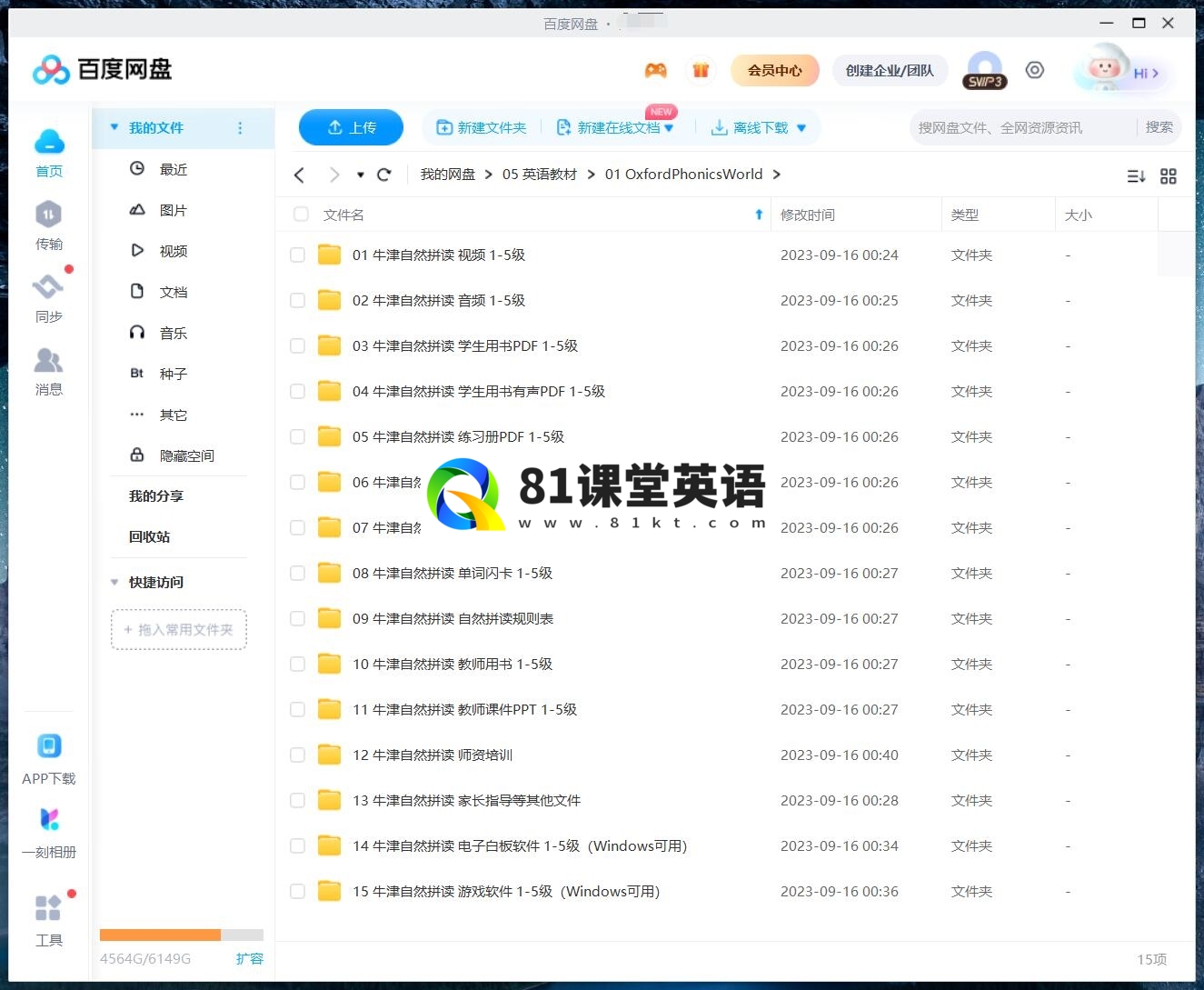The height and width of the screenshot is (990, 1204).
Task: Tick checkbox for 02 牛津自然拼读 音频 1-5级
Action: (297, 301)
